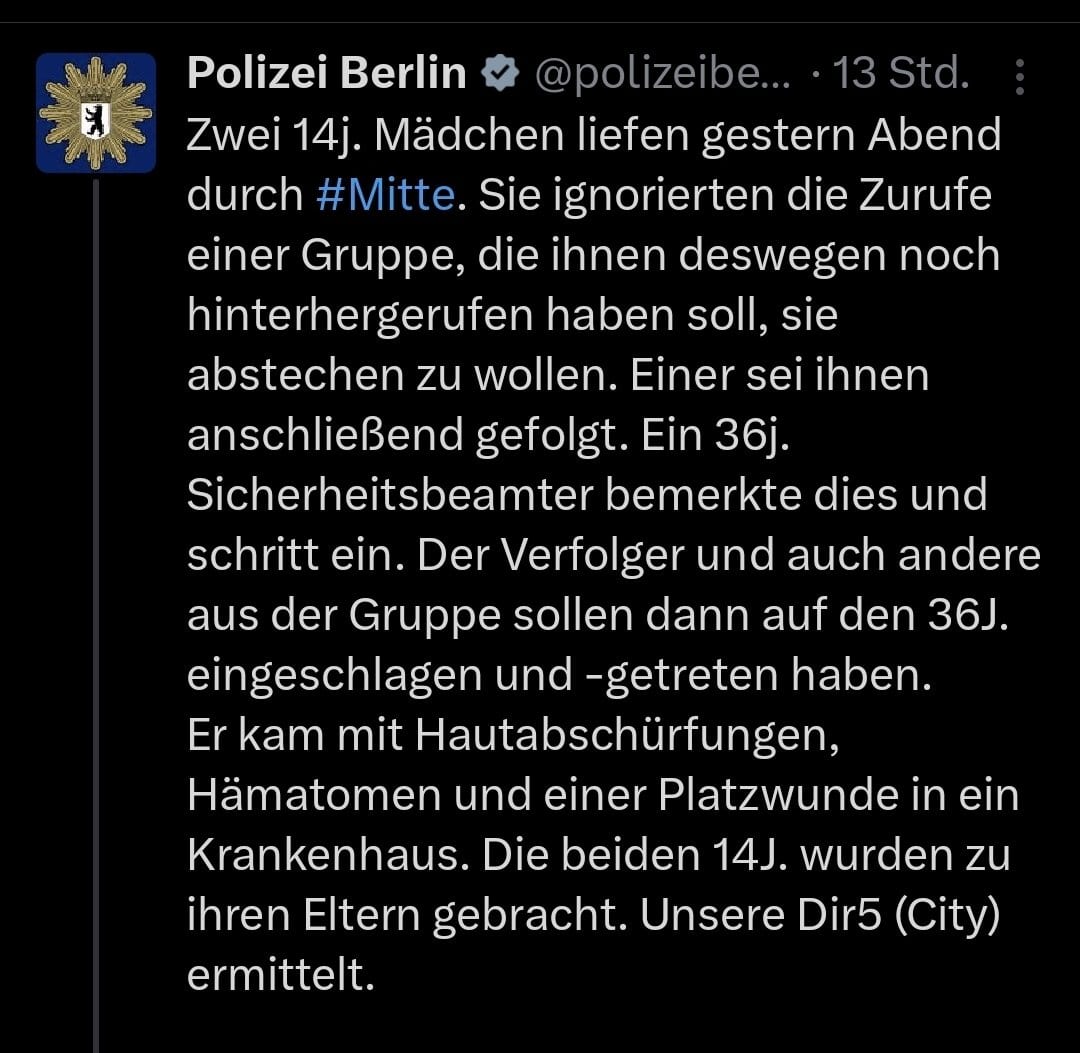Click the 13 Std. timestamp
The width and height of the screenshot is (1080, 1053).
click(902, 73)
